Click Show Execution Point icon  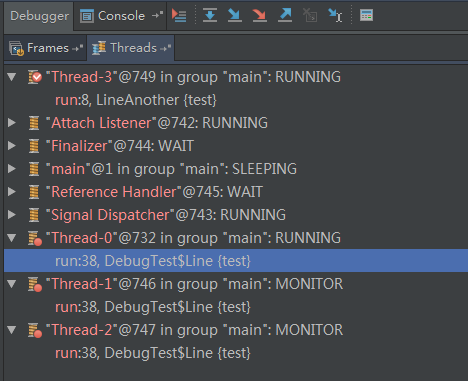[x=179, y=15]
